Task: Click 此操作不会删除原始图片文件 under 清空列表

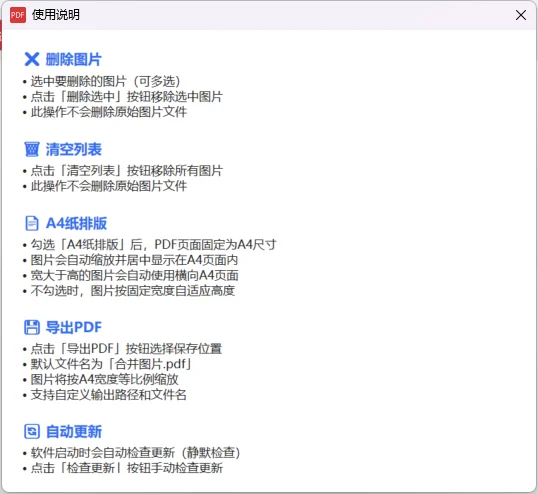Action: click(x=109, y=186)
